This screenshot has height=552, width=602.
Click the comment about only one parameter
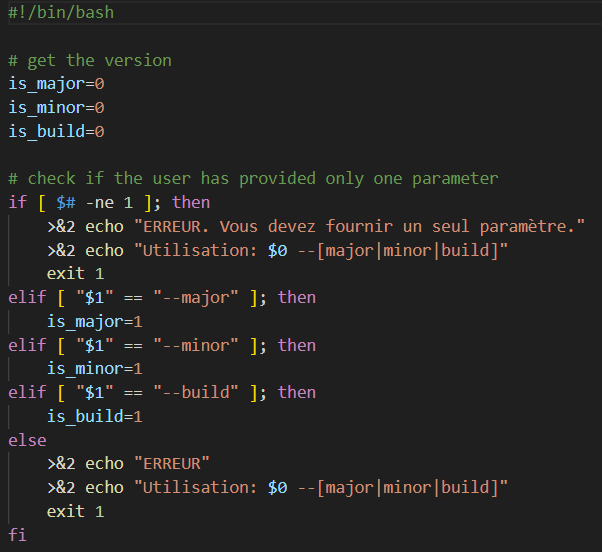click(x=253, y=178)
